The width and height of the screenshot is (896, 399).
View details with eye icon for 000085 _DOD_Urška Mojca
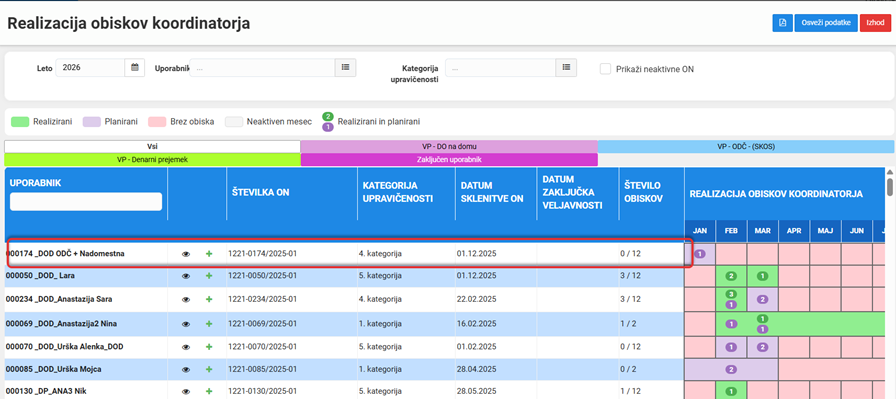click(186, 369)
